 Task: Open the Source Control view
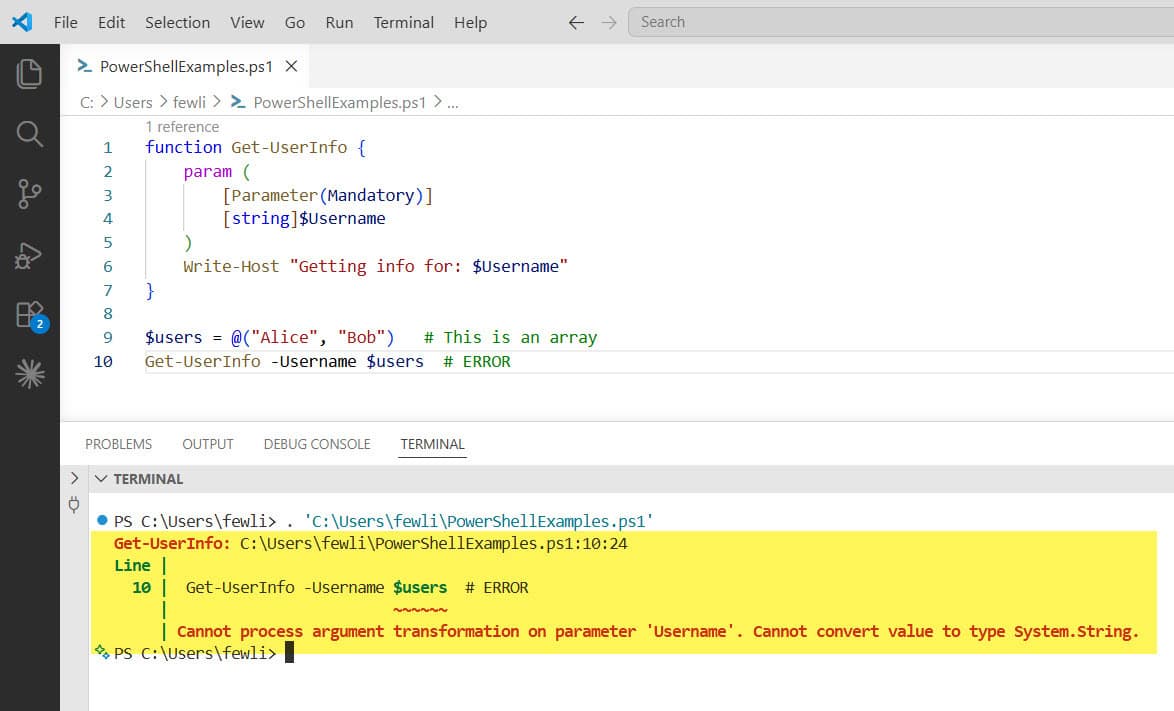pos(29,194)
